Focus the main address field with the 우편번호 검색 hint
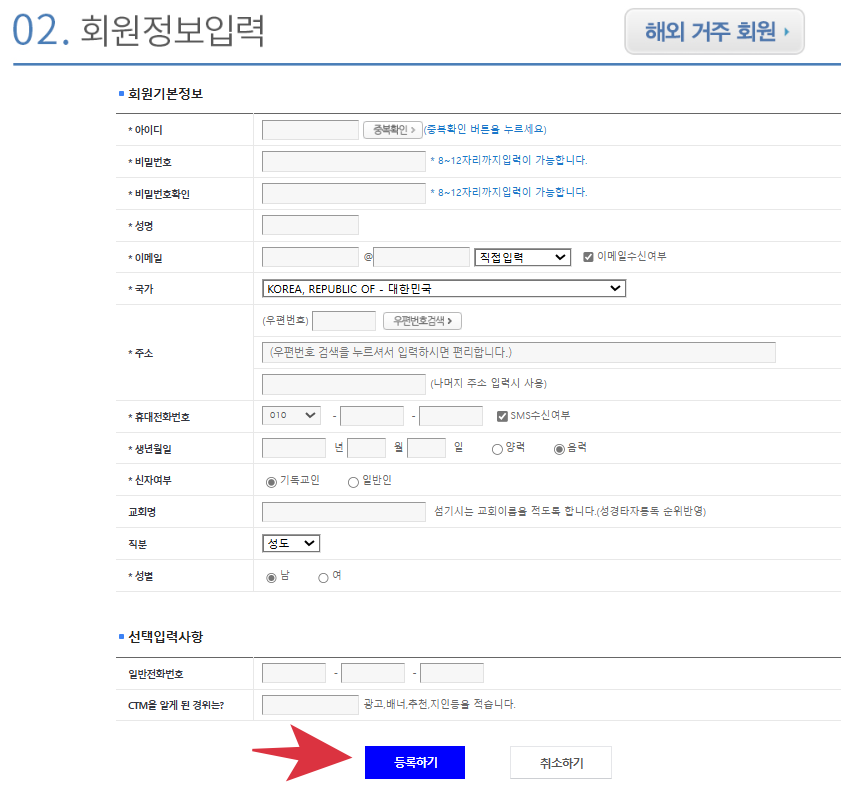 click(519, 352)
